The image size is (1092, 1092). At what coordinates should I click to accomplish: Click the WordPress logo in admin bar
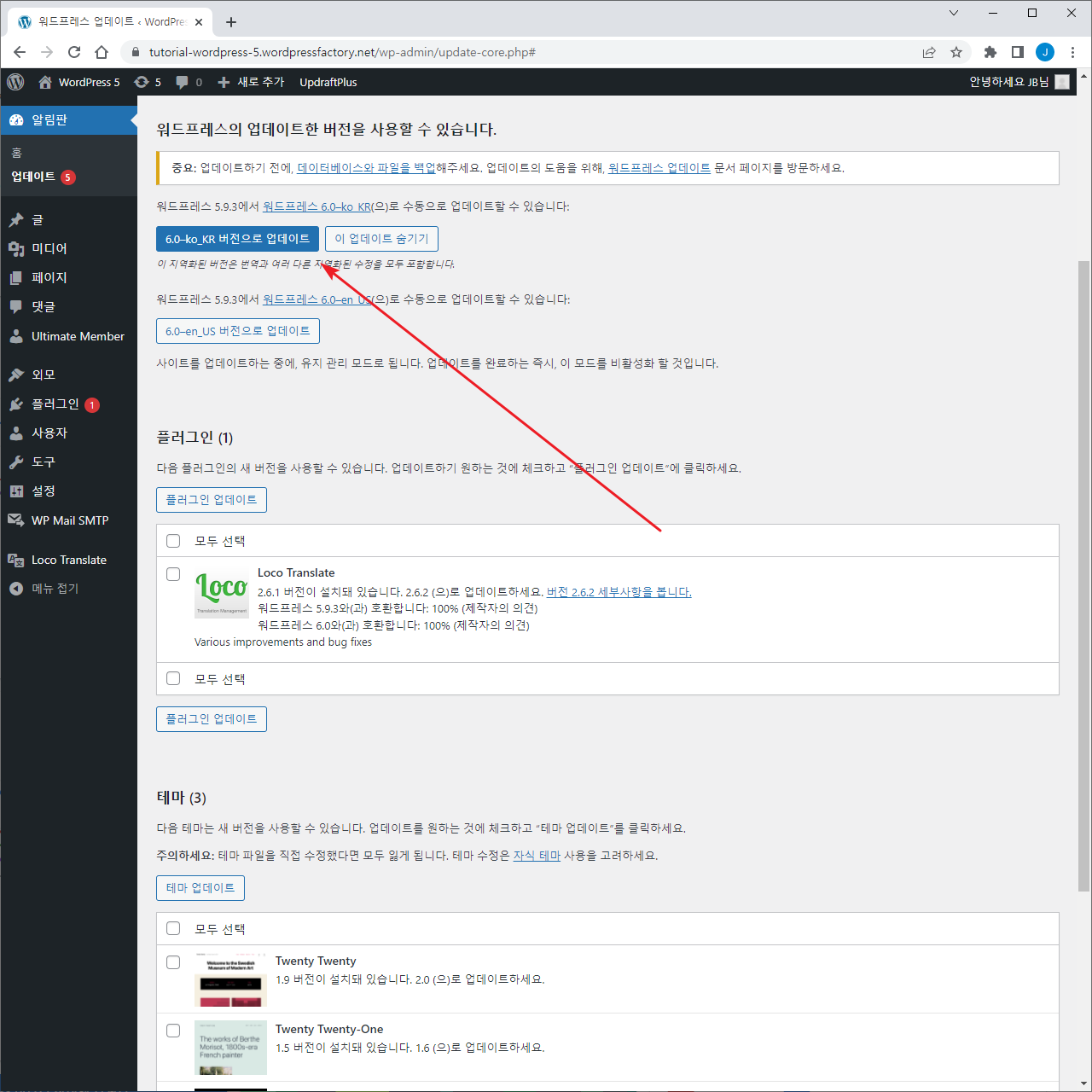pyautogui.click(x=15, y=82)
